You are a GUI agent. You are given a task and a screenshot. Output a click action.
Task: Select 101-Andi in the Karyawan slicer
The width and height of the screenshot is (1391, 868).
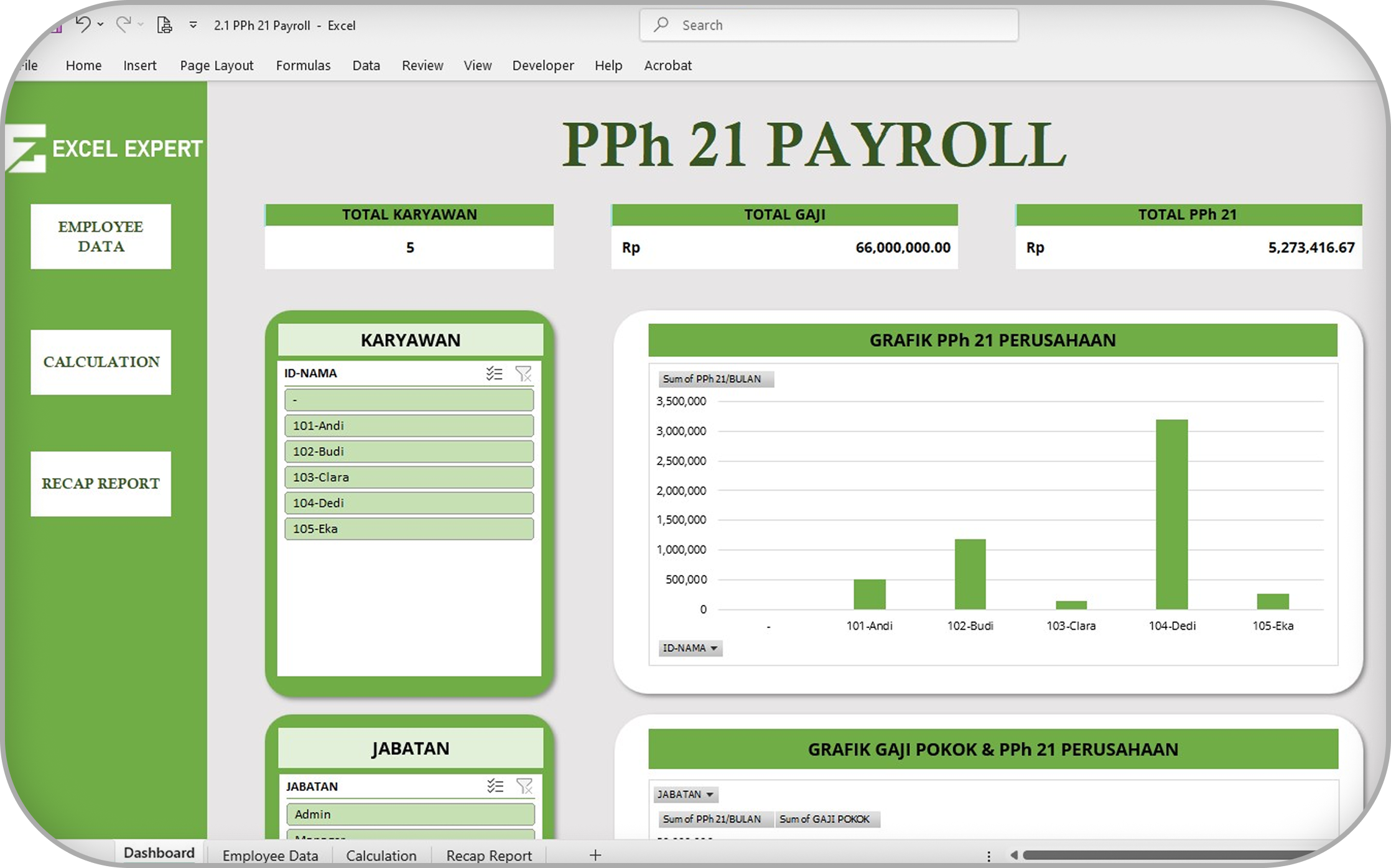point(409,426)
